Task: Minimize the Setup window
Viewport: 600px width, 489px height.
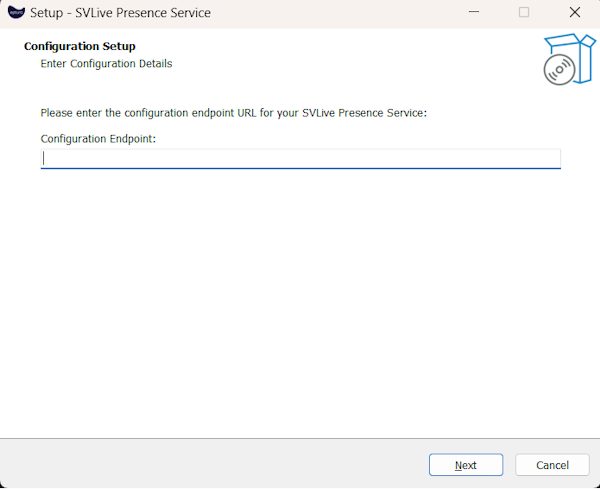Action: [473, 13]
